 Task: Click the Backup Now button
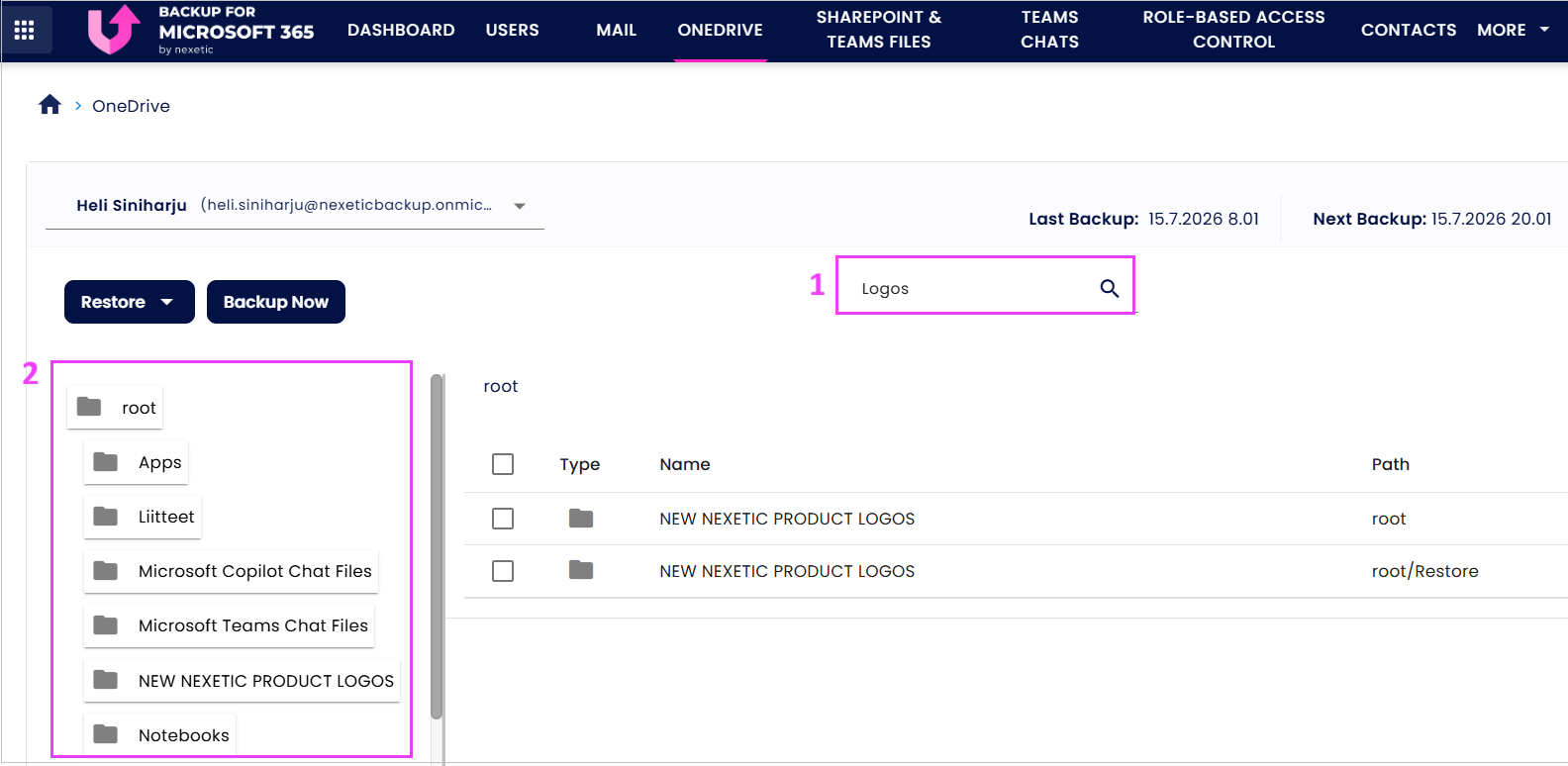(276, 302)
